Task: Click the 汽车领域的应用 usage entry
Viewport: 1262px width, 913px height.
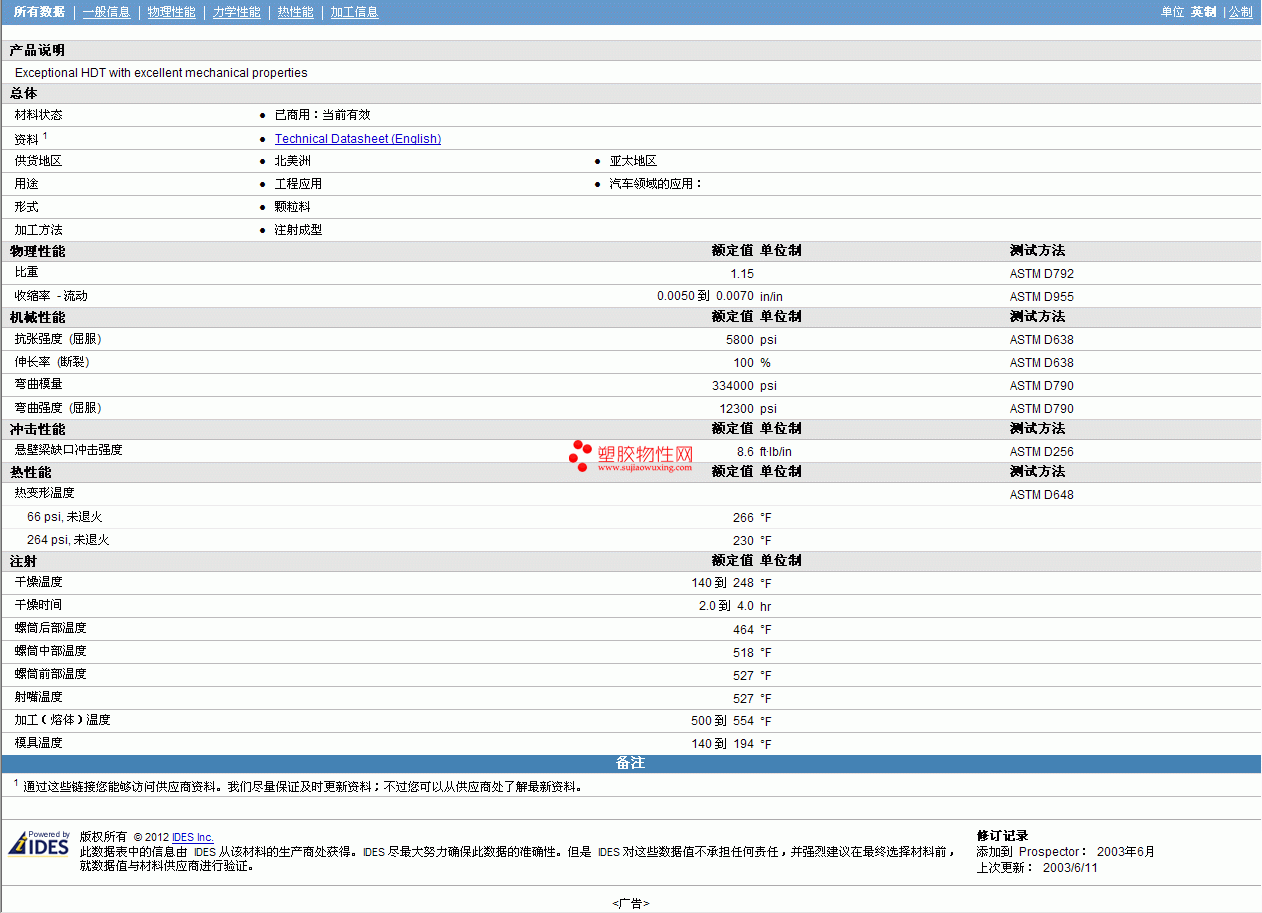Action: (x=656, y=184)
